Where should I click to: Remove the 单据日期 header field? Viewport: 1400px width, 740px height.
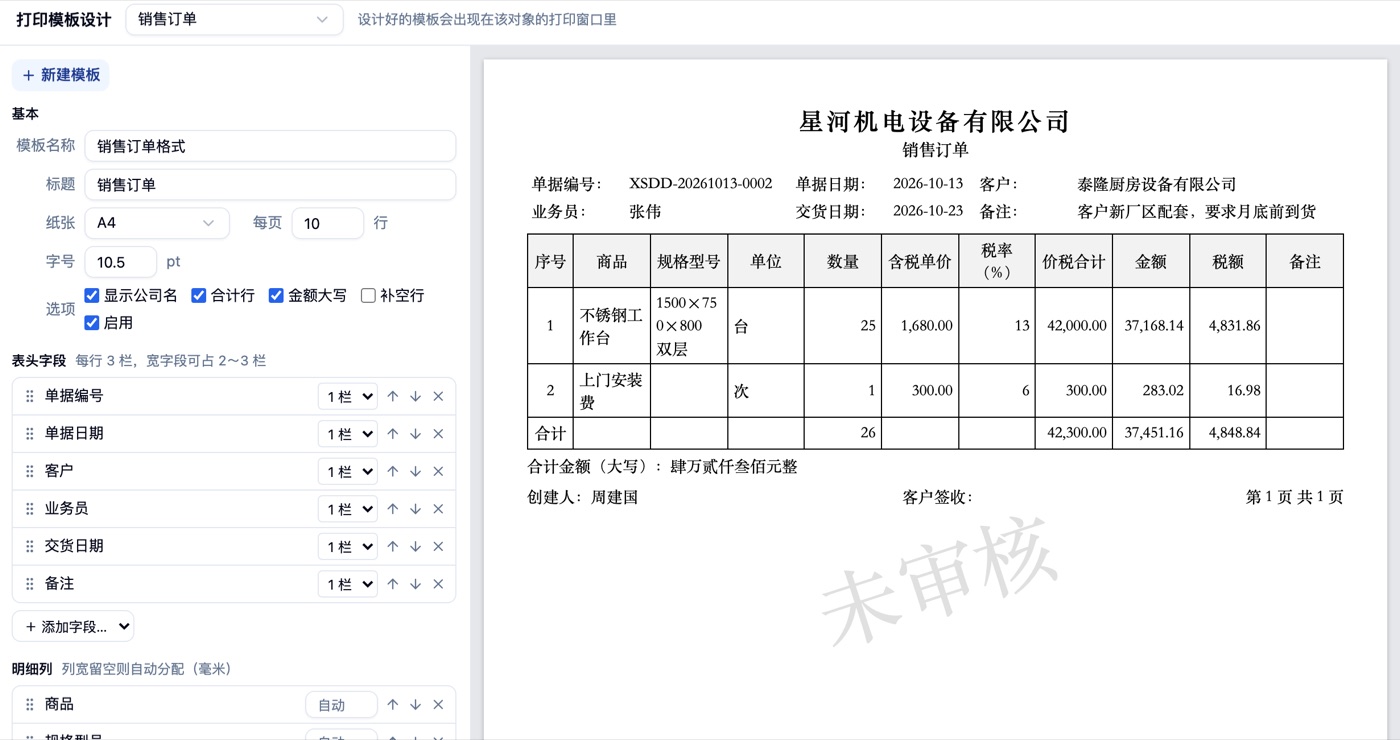[438, 434]
